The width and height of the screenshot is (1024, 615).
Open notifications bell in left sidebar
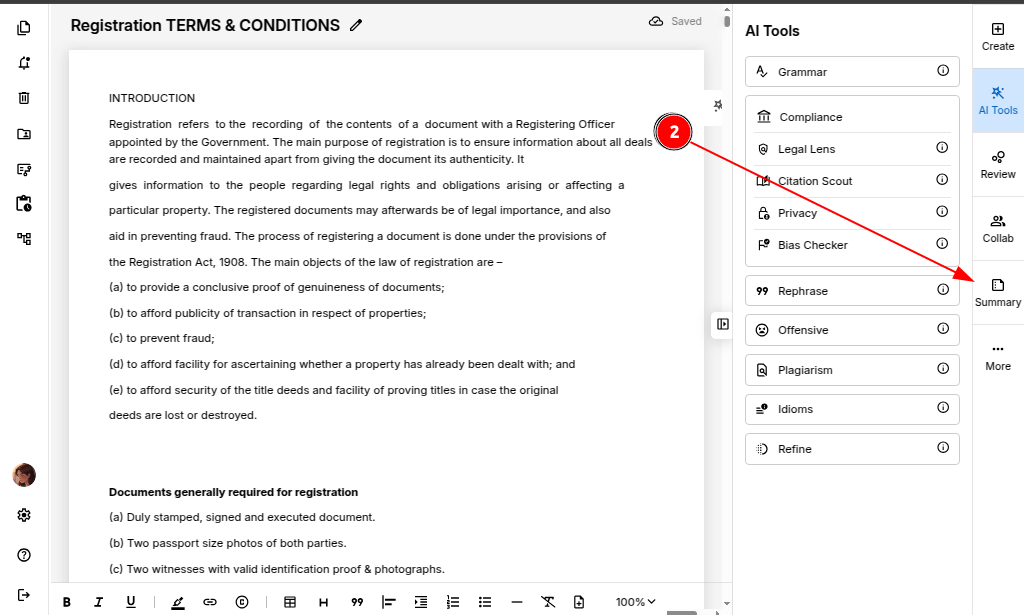(24, 62)
